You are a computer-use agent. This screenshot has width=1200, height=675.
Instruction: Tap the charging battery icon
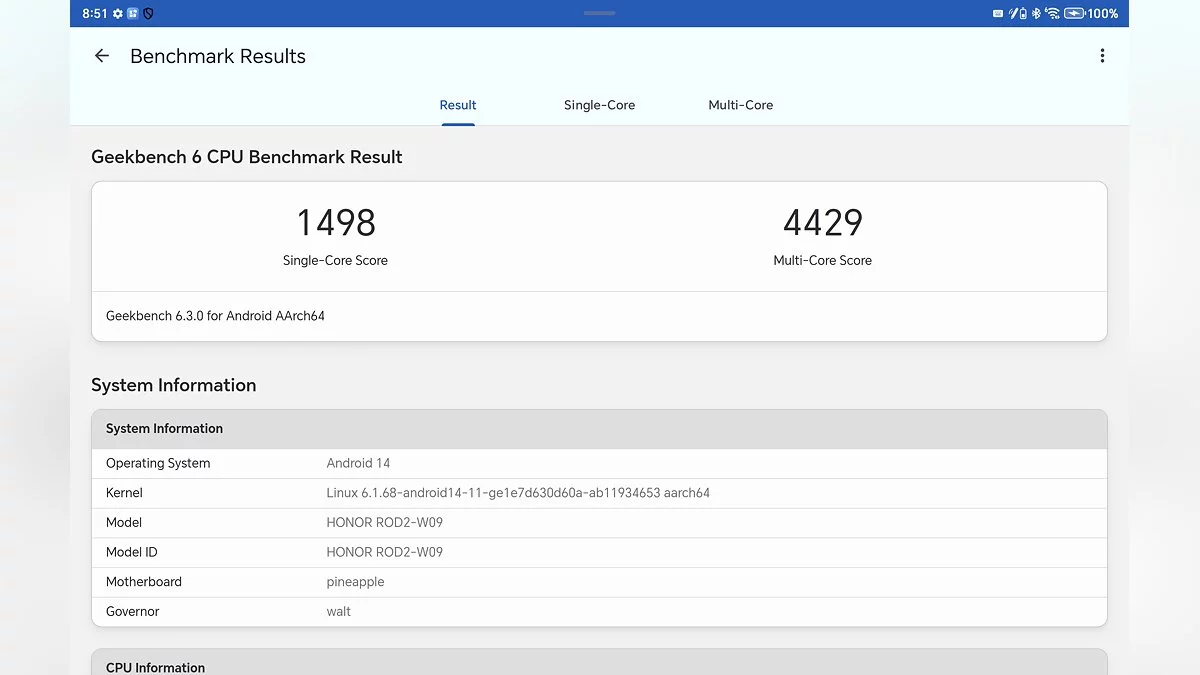tap(1074, 14)
